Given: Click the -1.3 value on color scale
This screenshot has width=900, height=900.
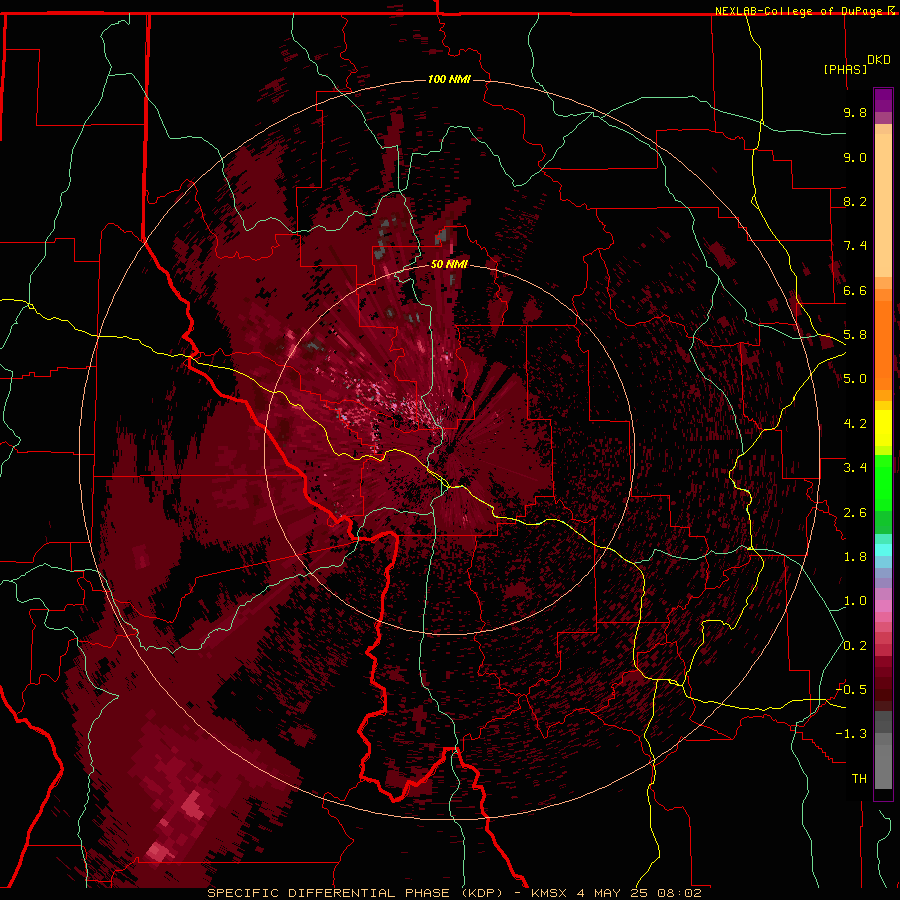Looking at the screenshot, I should coord(851,734).
